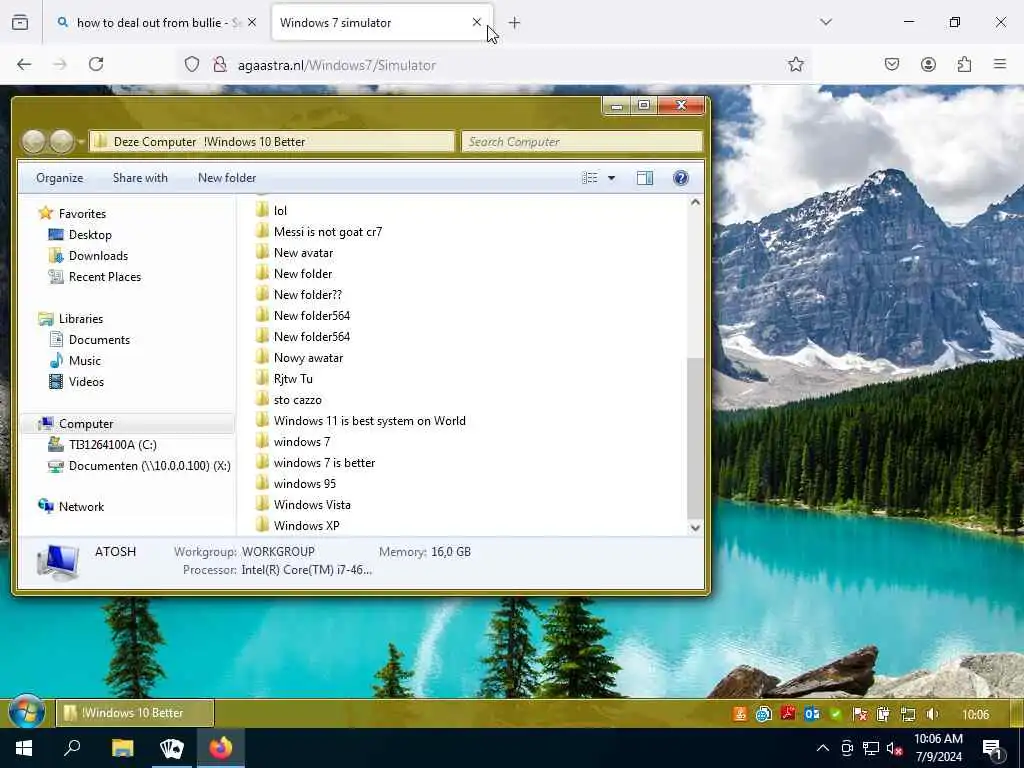Select the 'windows 7 is better' folder
Viewport: 1024px width, 768px height.
point(324,462)
